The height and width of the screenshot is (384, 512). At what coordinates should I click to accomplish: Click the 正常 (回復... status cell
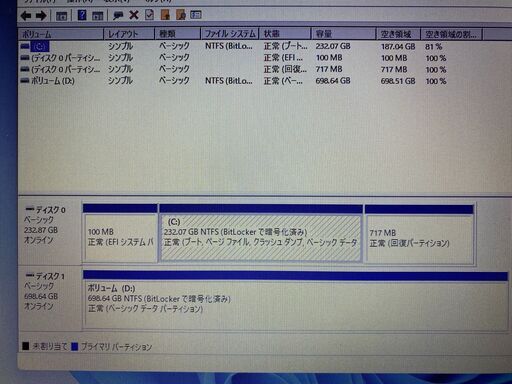click(x=285, y=69)
